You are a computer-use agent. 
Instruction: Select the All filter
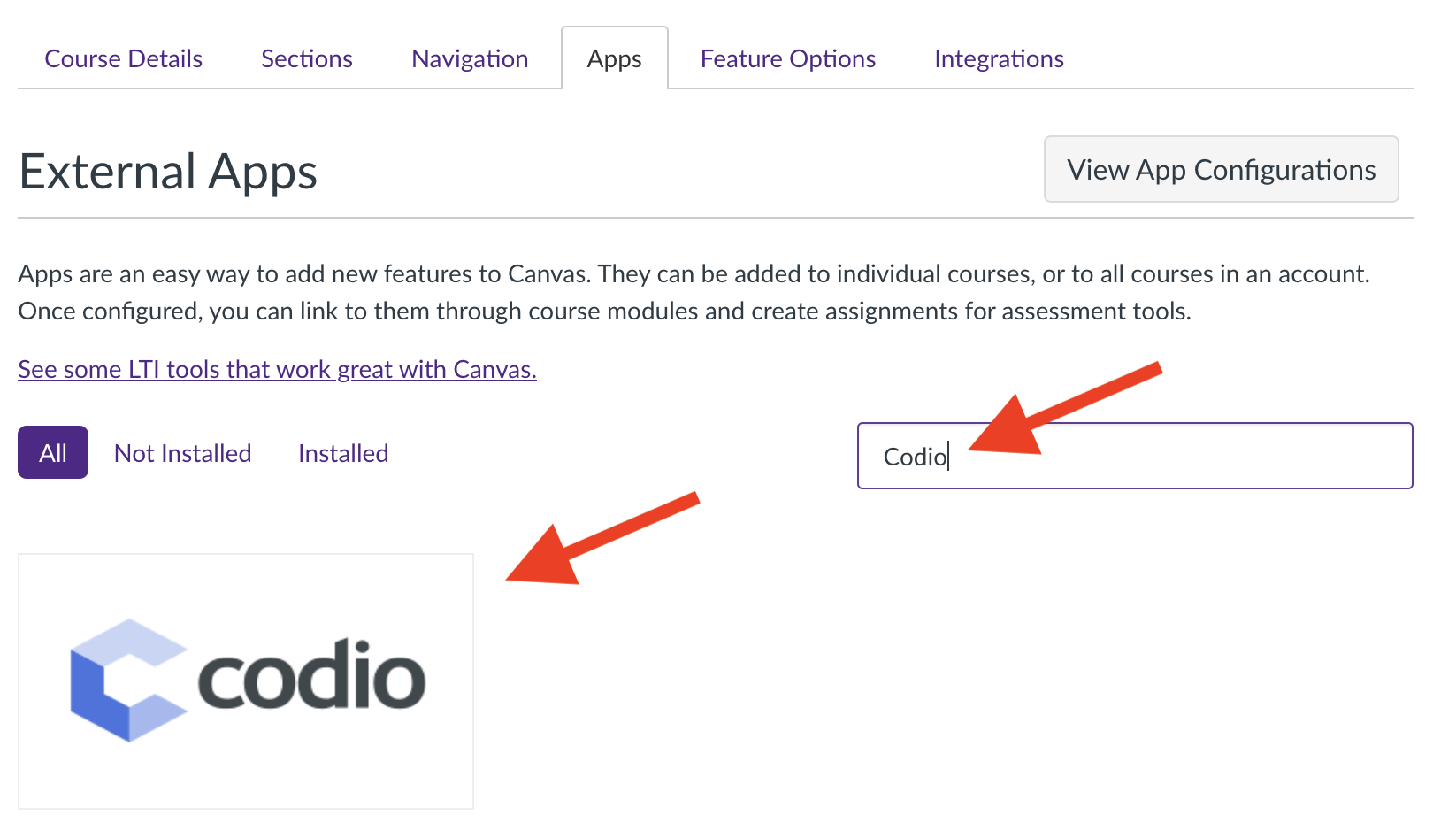tap(53, 452)
